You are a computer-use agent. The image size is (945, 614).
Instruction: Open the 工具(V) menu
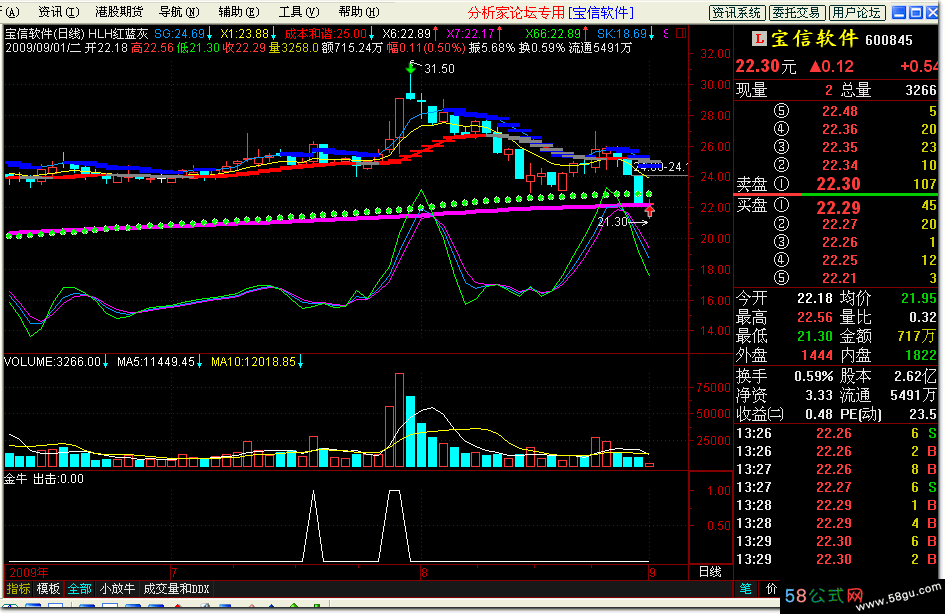point(299,12)
